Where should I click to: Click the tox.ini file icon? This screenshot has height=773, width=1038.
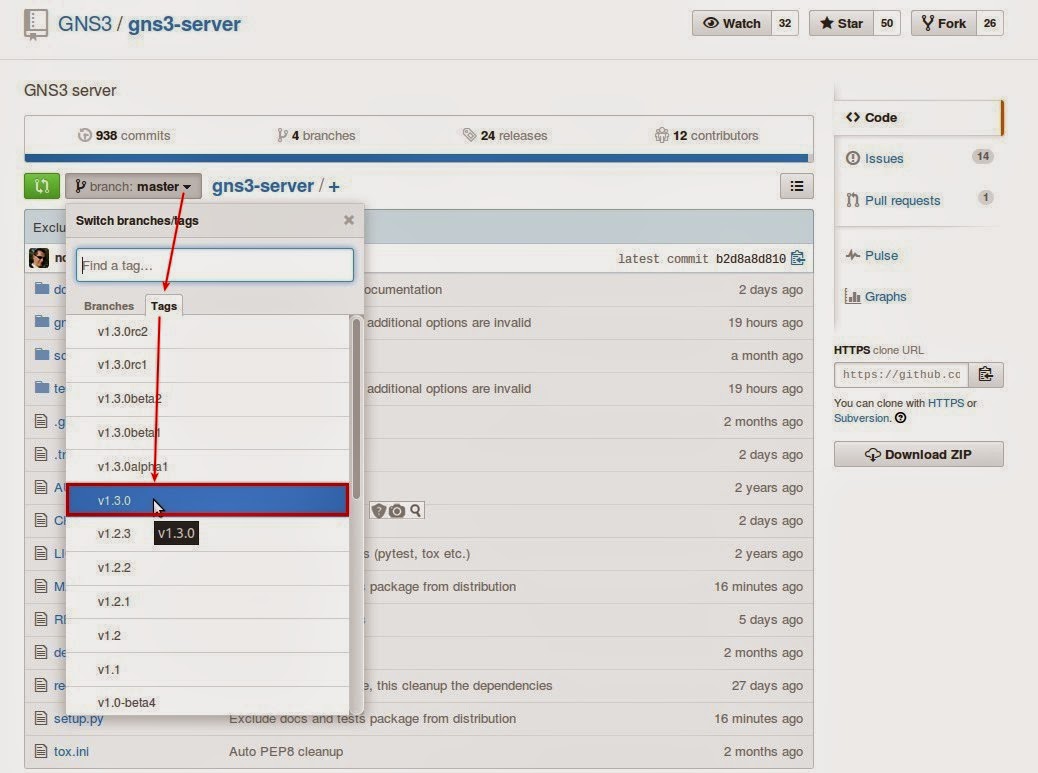pyautogui.click(x=41, y=751)
